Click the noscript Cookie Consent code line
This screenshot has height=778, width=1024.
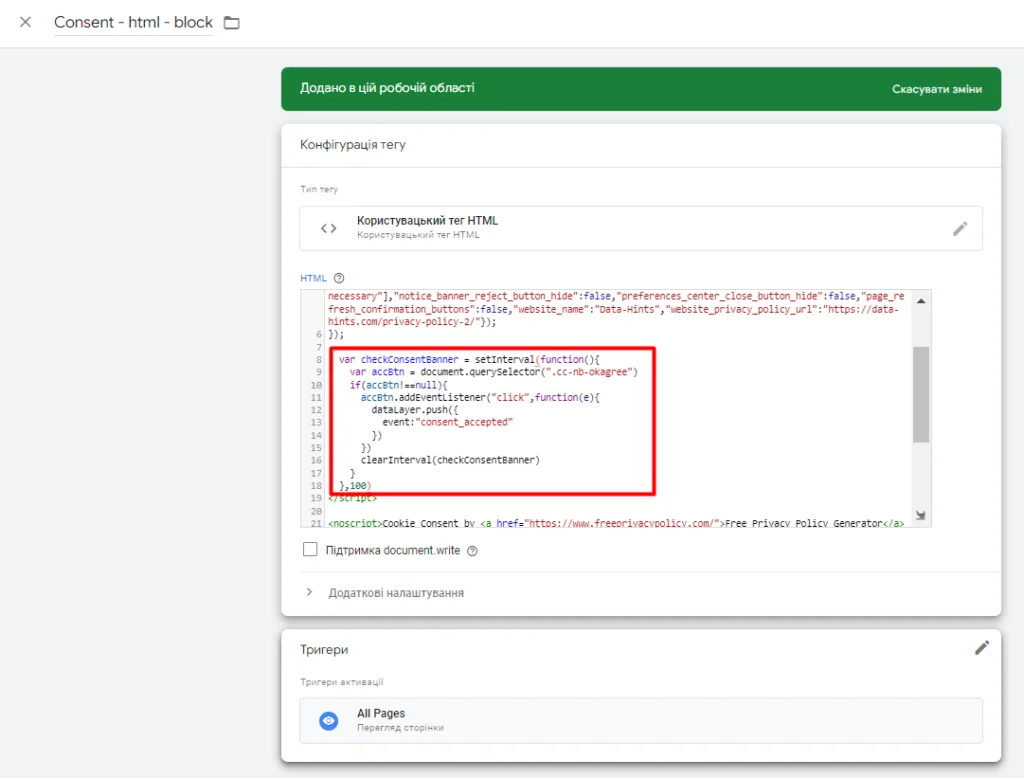(x=616, y=523)
